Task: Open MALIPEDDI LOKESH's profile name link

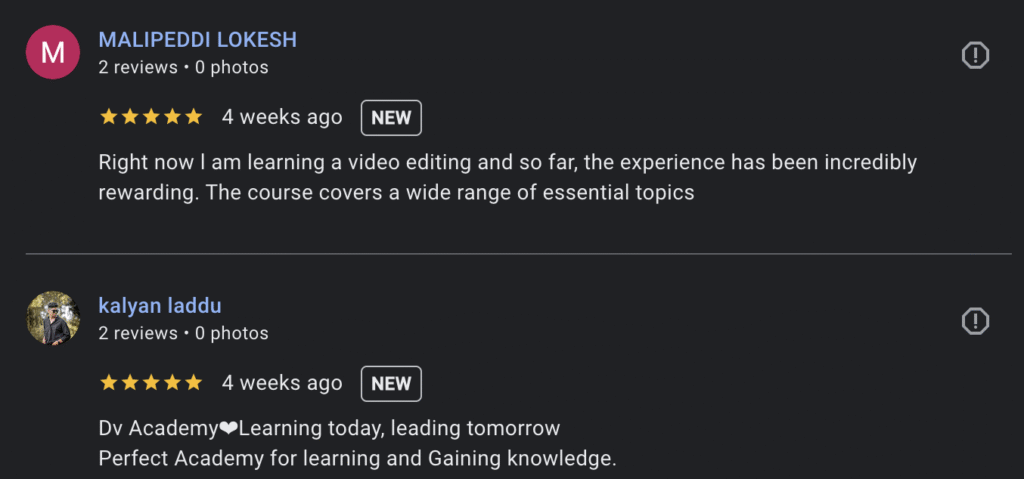Action: (197, 40)
